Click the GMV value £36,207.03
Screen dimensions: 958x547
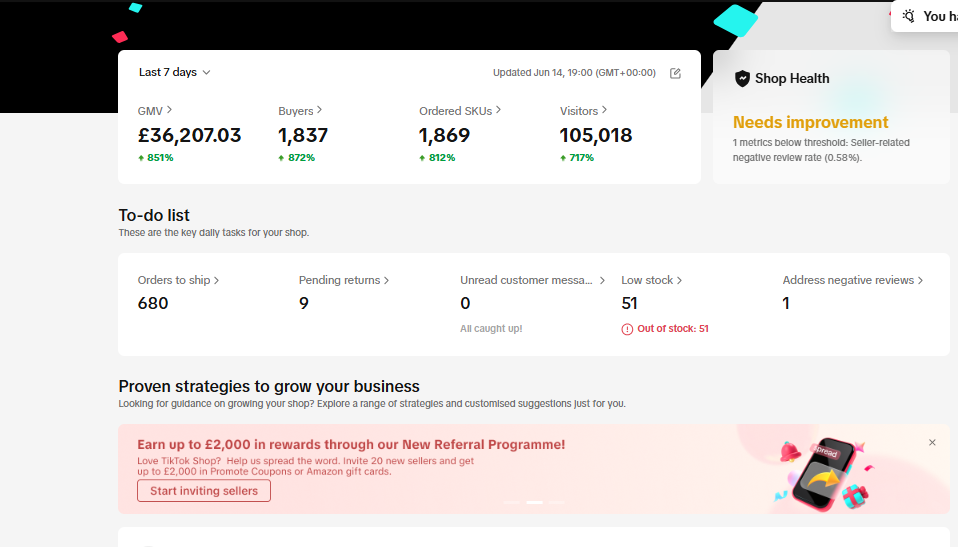(x=190, y=136)
